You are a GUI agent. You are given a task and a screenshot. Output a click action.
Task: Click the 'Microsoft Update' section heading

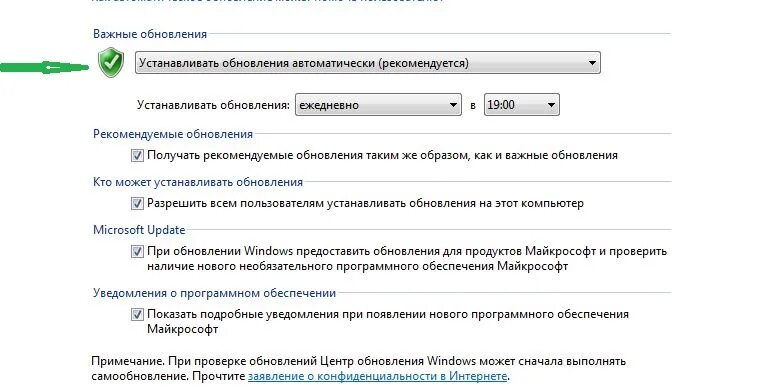point(139,230)
